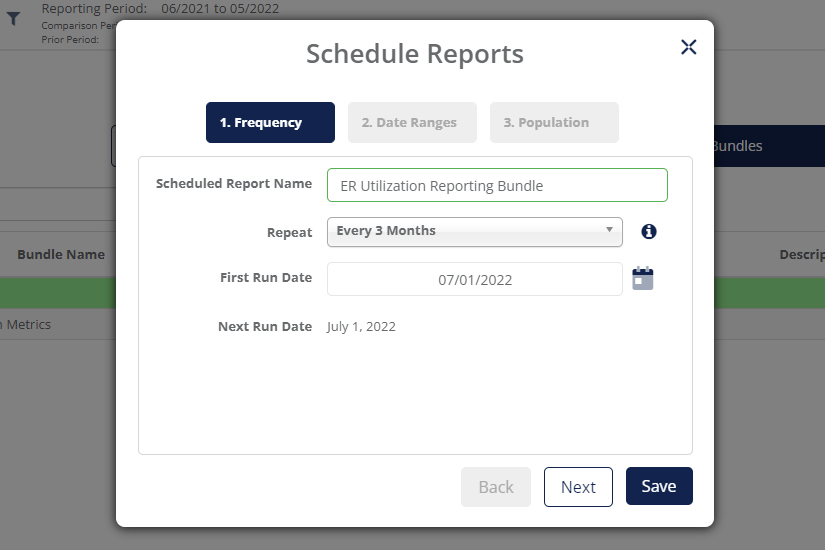The height and width of the screenshot is (550, 825).
Task: Click the info icon beside Repeat
Action: [649, 232]
